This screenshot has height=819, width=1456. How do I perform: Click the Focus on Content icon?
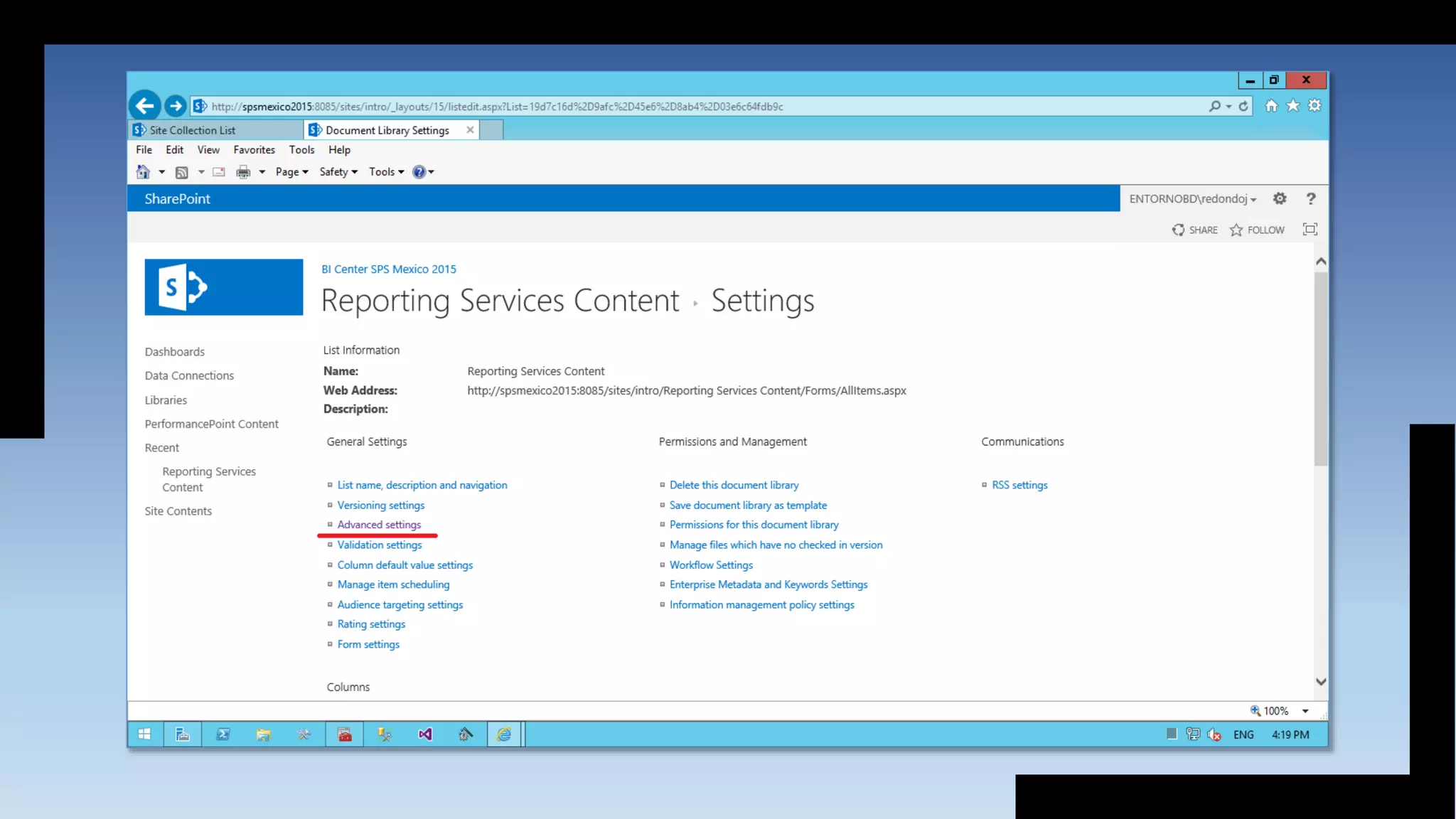[x=1310, y=230]
